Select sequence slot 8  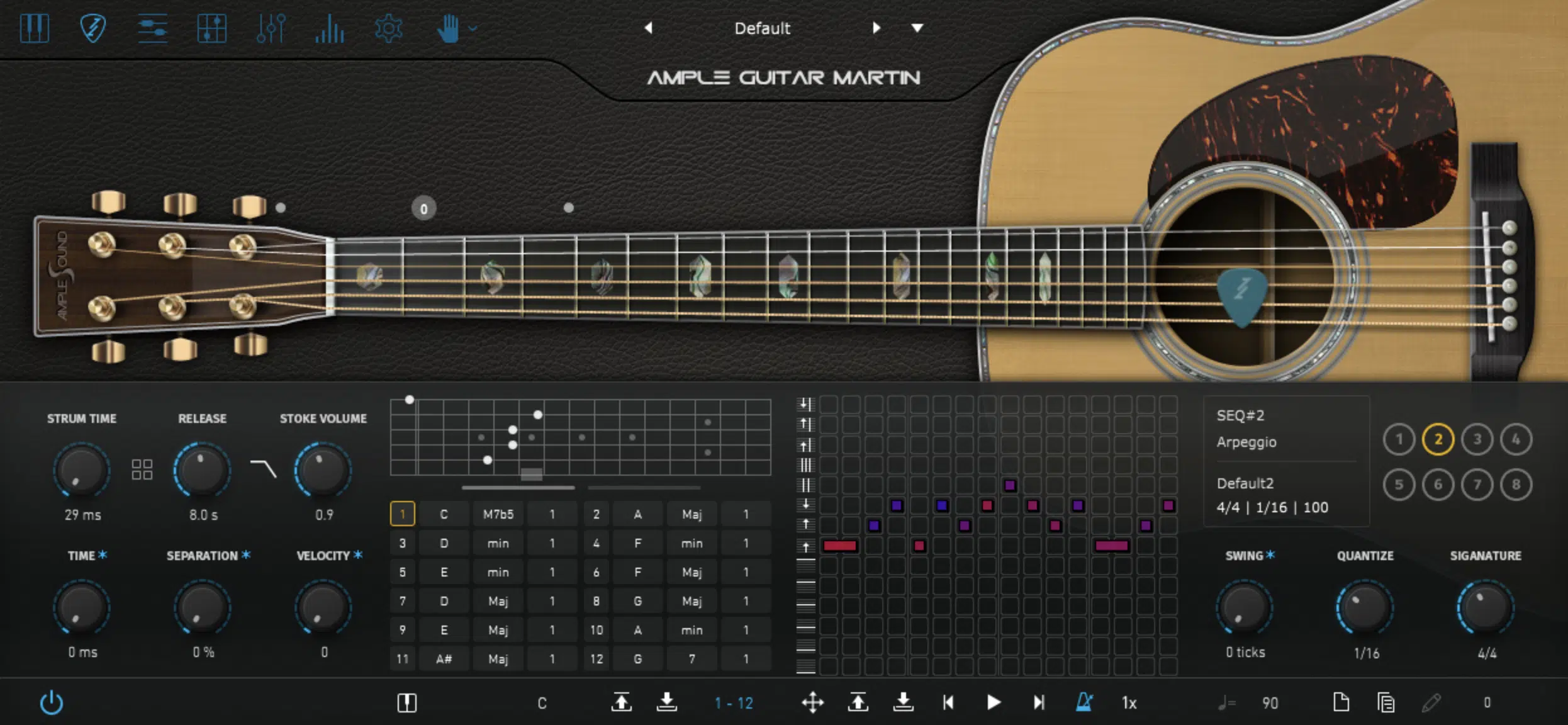pos(1516,485)
